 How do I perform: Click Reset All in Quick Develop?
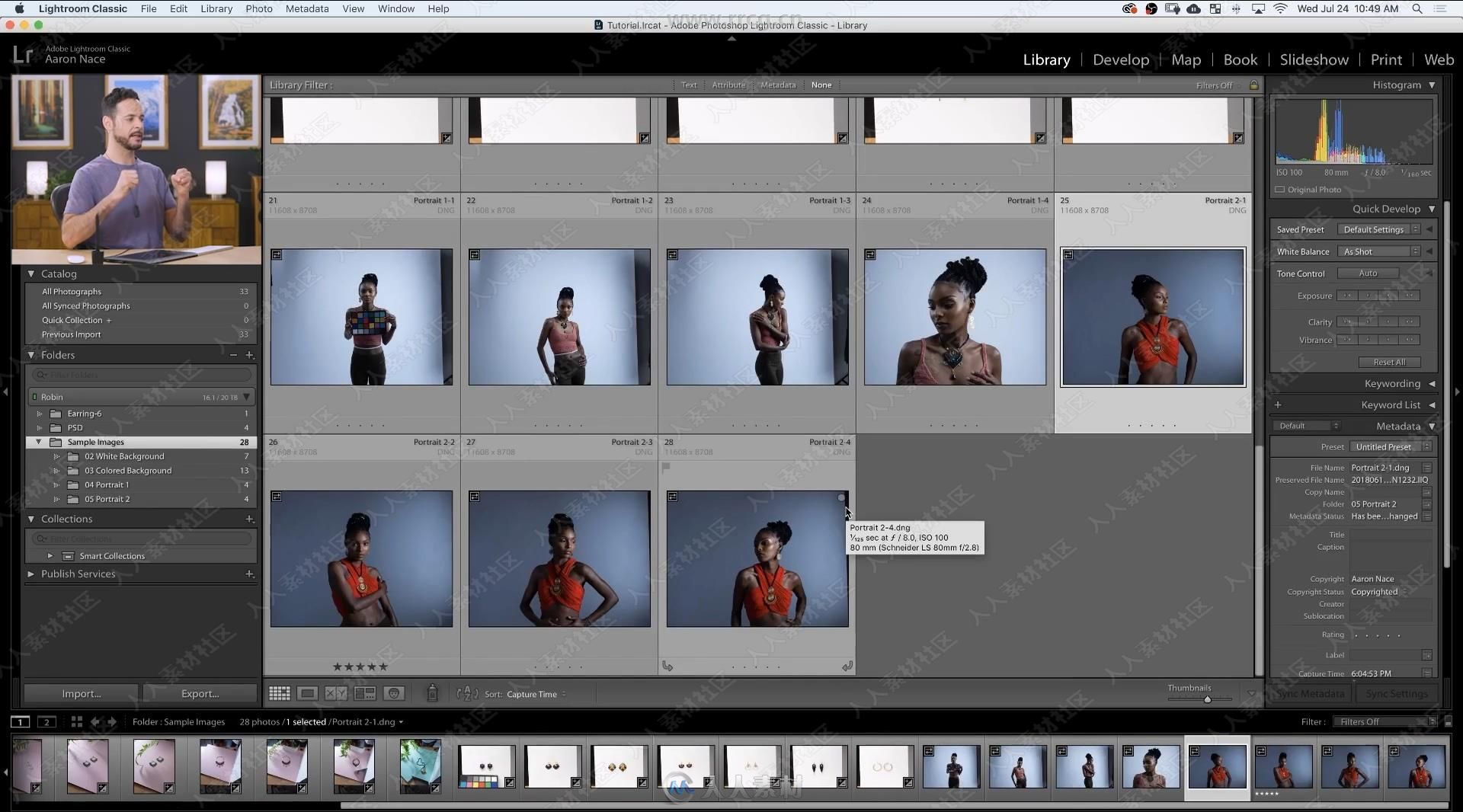1389,362
